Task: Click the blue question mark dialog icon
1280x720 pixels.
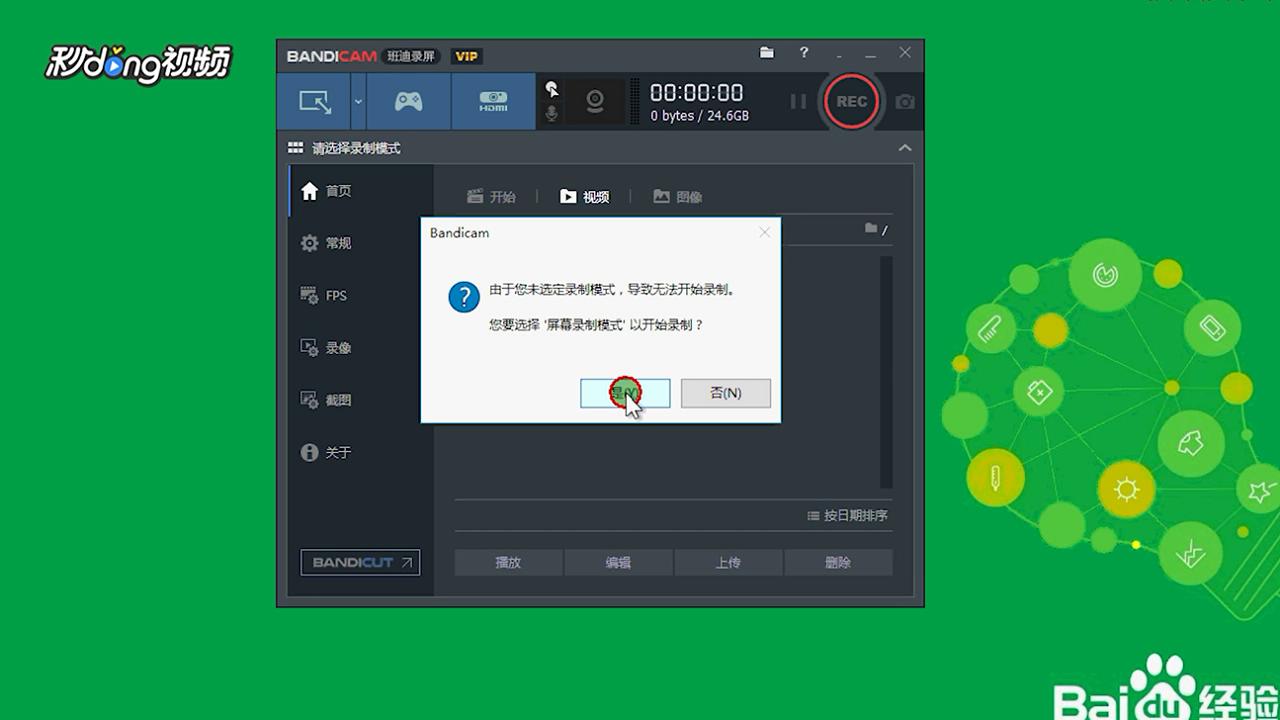Action: pyautogui.click(x=464, y=297)
